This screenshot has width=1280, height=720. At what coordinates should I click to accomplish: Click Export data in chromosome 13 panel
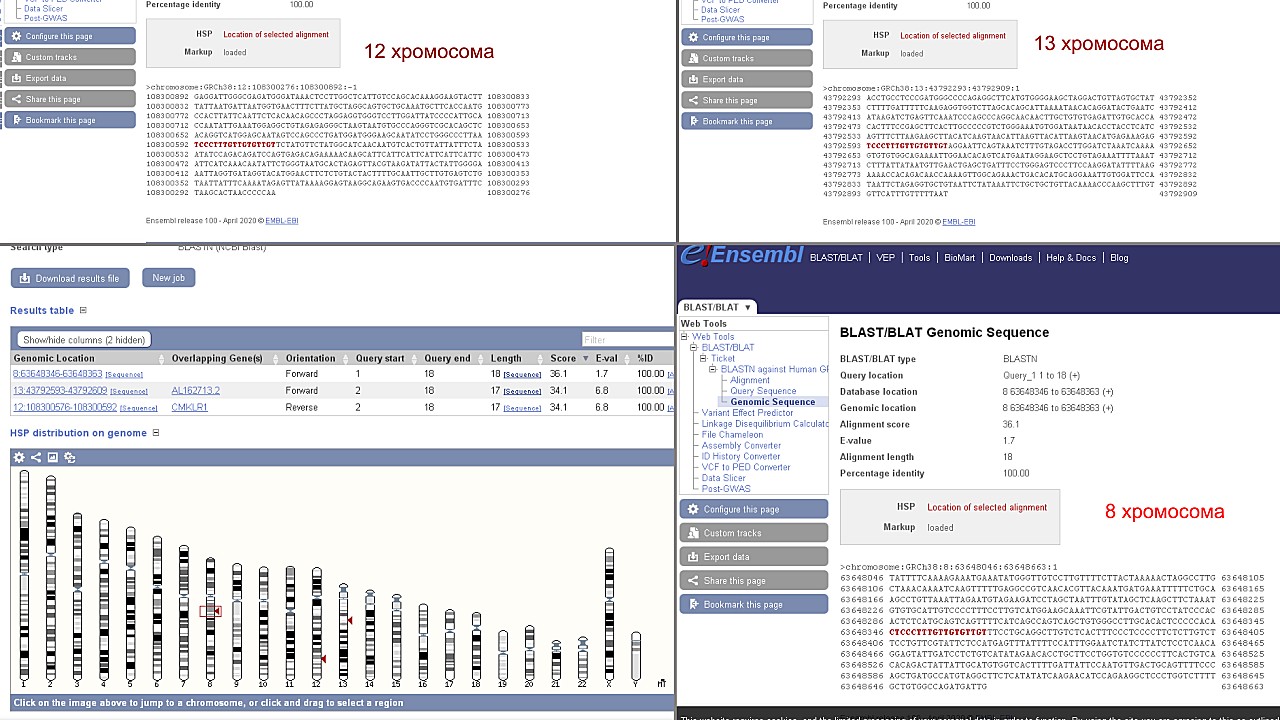click(747, 79)
